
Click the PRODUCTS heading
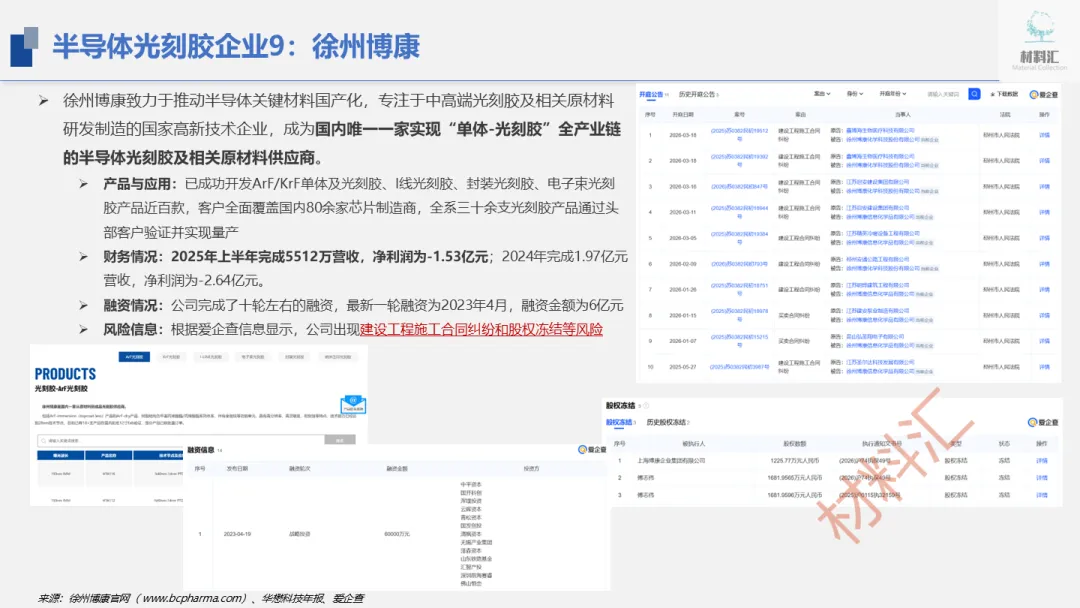[x=65, y=374]
